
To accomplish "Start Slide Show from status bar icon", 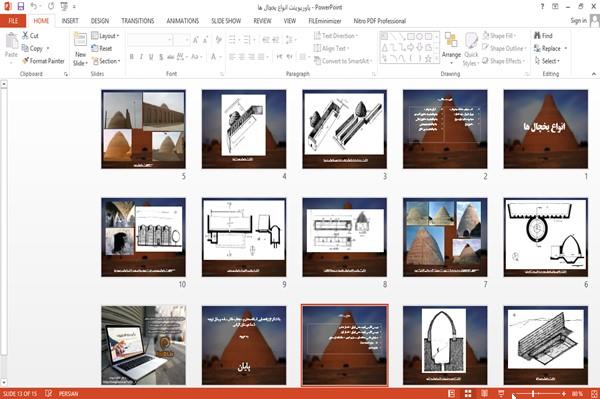I will [501, 394].
